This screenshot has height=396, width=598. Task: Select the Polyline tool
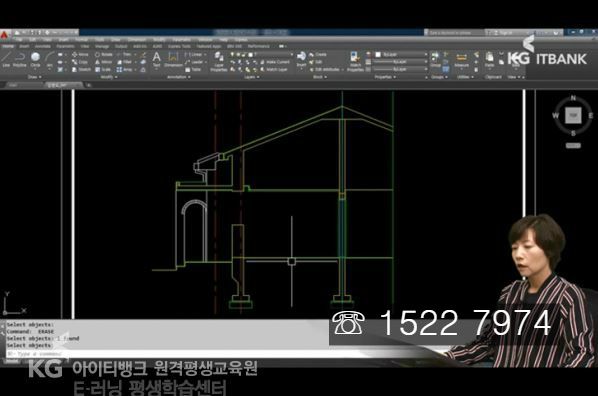coord(19,60)
